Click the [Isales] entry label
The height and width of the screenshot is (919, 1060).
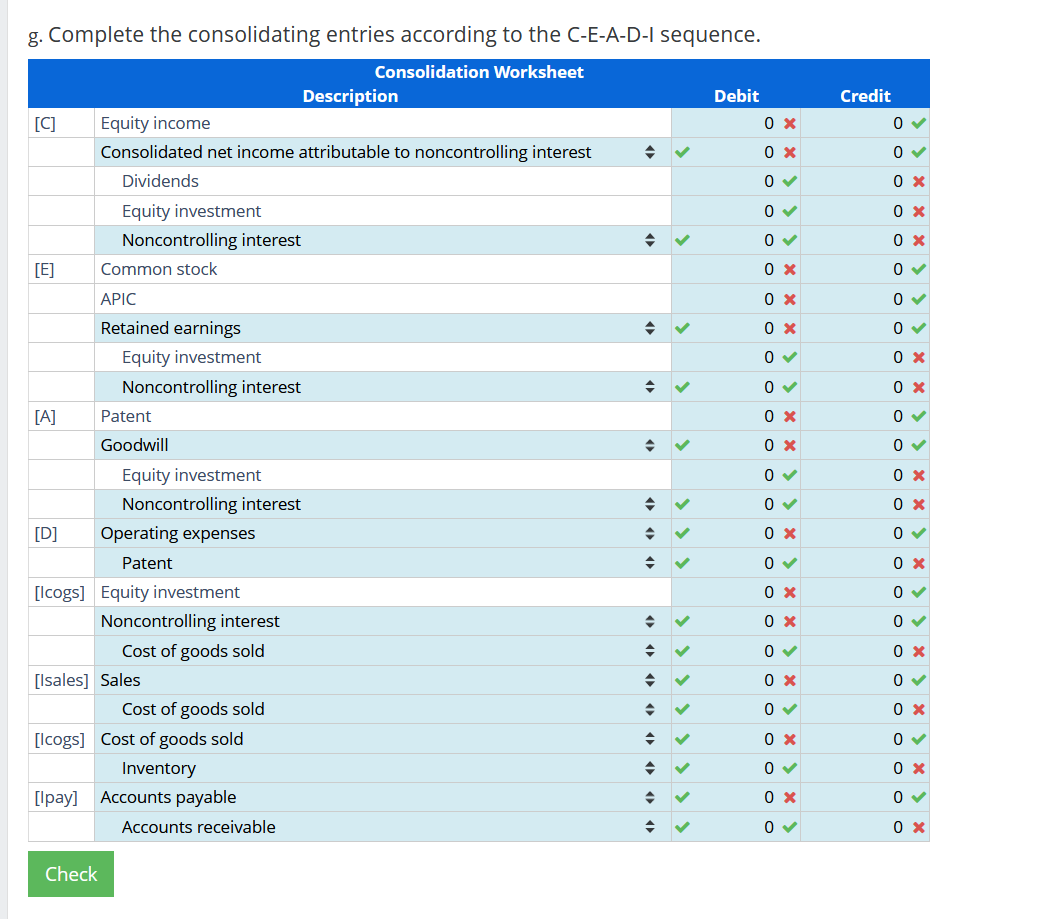click(x=62, y=680)
